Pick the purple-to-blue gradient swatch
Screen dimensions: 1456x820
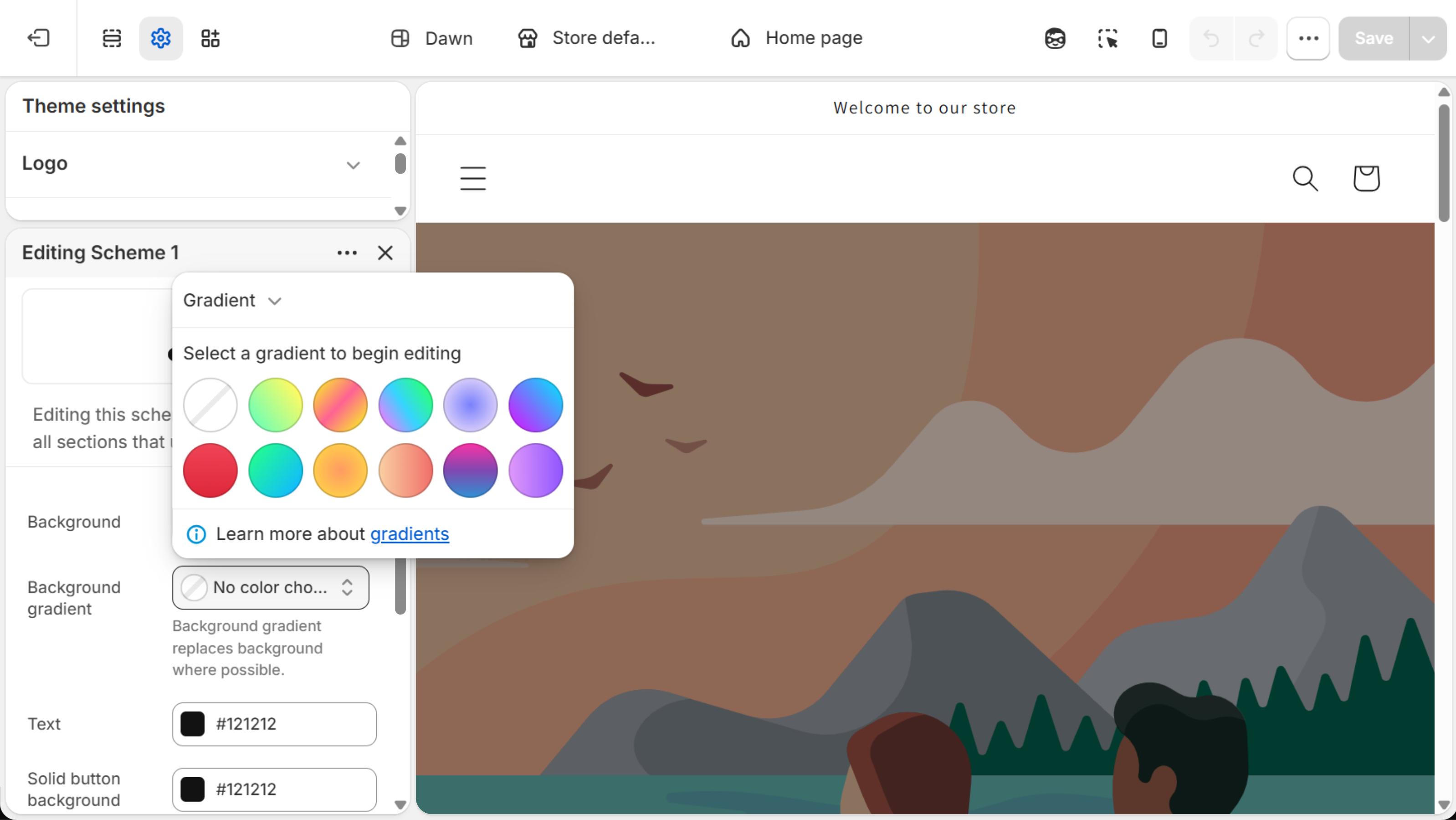(535, 405)
